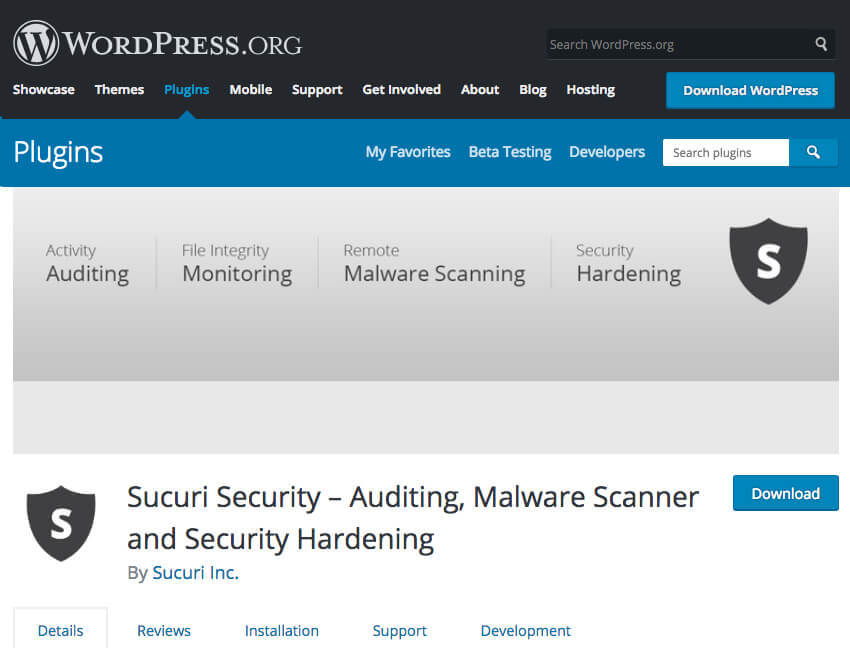The width and height of the screenshot is (850, 648).
Task: Switch to the Reviews tab
Action: [164, 631]
